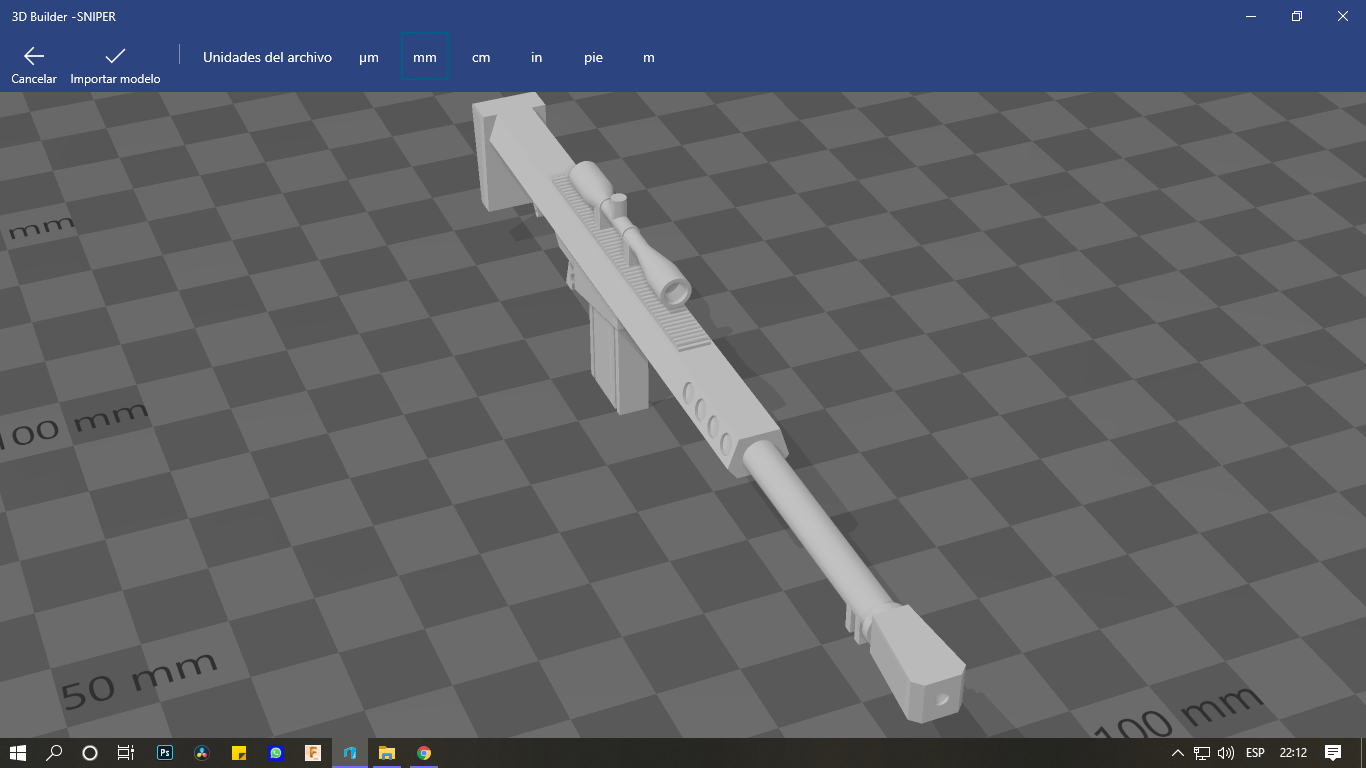1366x768 pixels.
Task: Set file units to meters
Action: [x=648, y=57]
